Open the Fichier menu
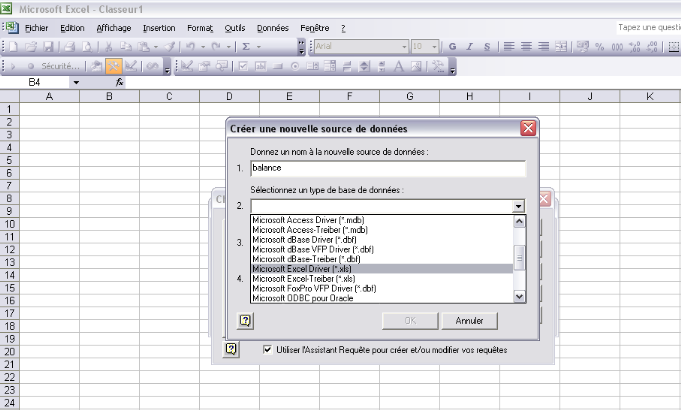This screenshot has height=410, width=681. pyautogui.click(x=37, y=28)
